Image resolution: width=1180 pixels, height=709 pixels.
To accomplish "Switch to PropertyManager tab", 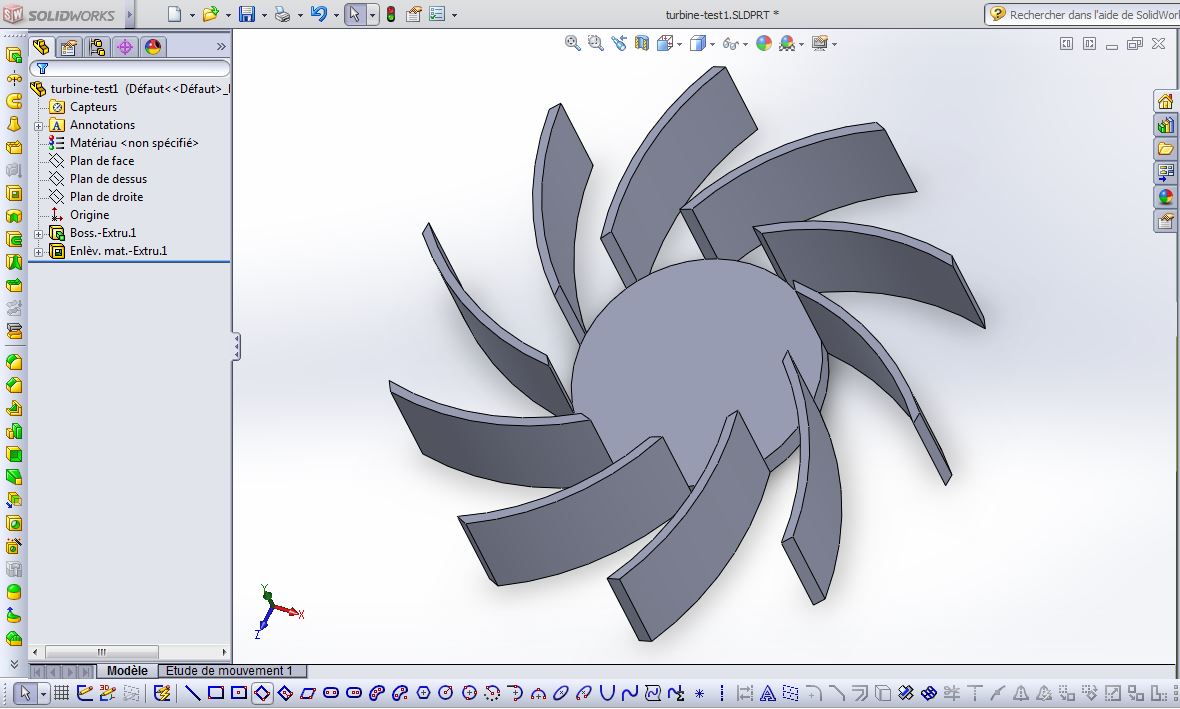I will 68,47.
